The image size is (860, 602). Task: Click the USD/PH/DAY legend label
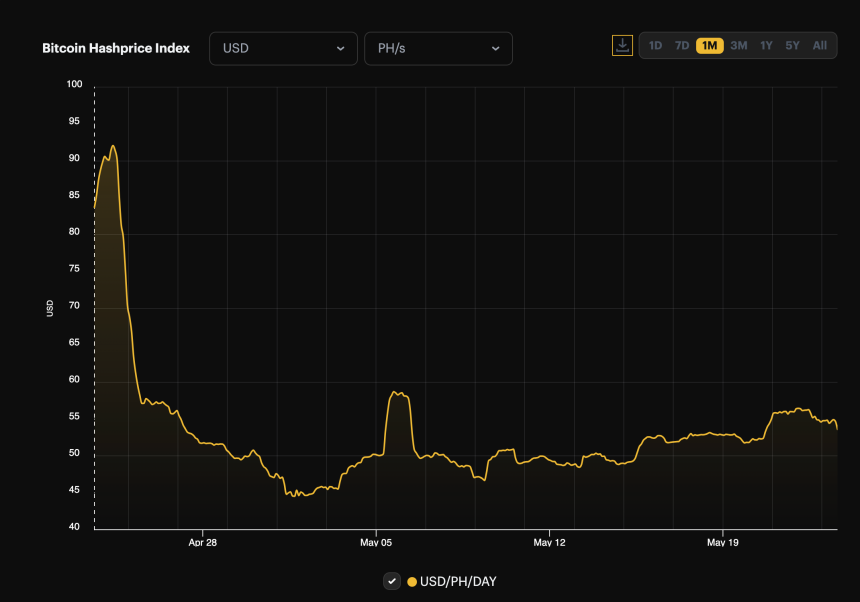pyautogui.click(x=458, y=581)
